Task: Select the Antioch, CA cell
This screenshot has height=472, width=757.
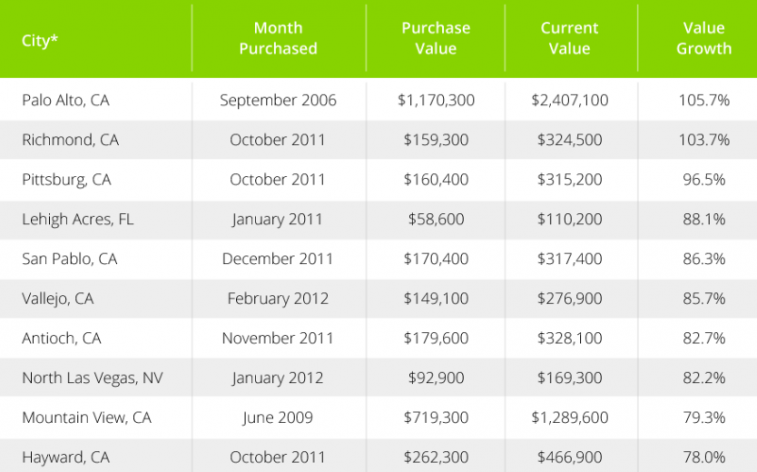Action: click(x=62, y=339)
